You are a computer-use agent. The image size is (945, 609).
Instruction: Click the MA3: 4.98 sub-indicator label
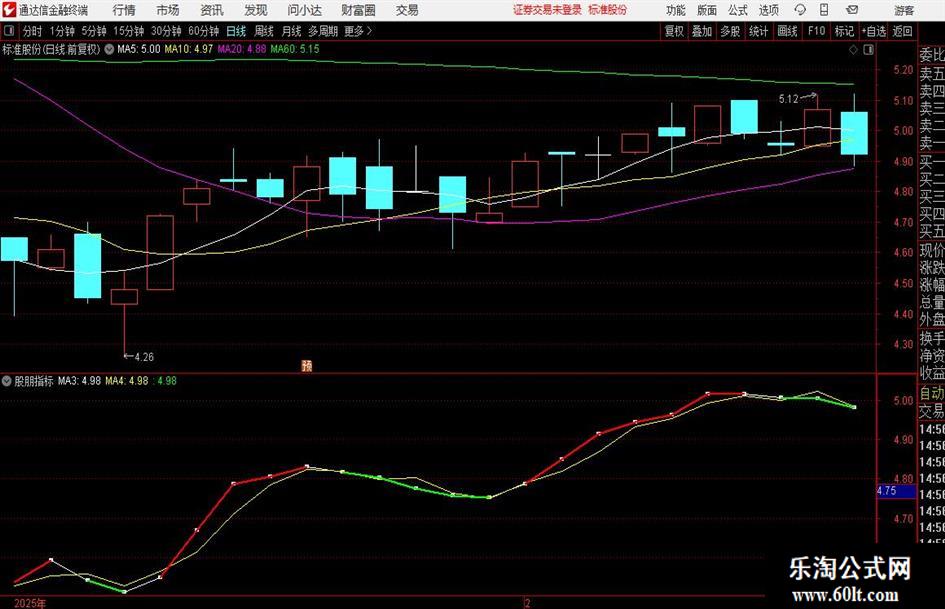[x=80, y=381]
